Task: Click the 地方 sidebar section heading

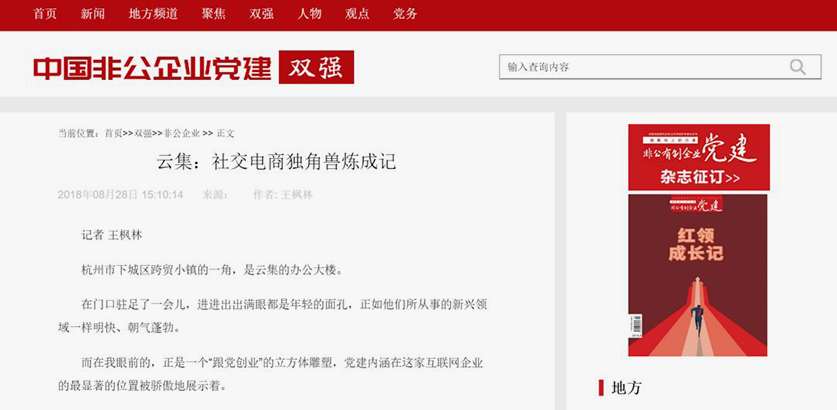Action: click(x=626, y=388)
